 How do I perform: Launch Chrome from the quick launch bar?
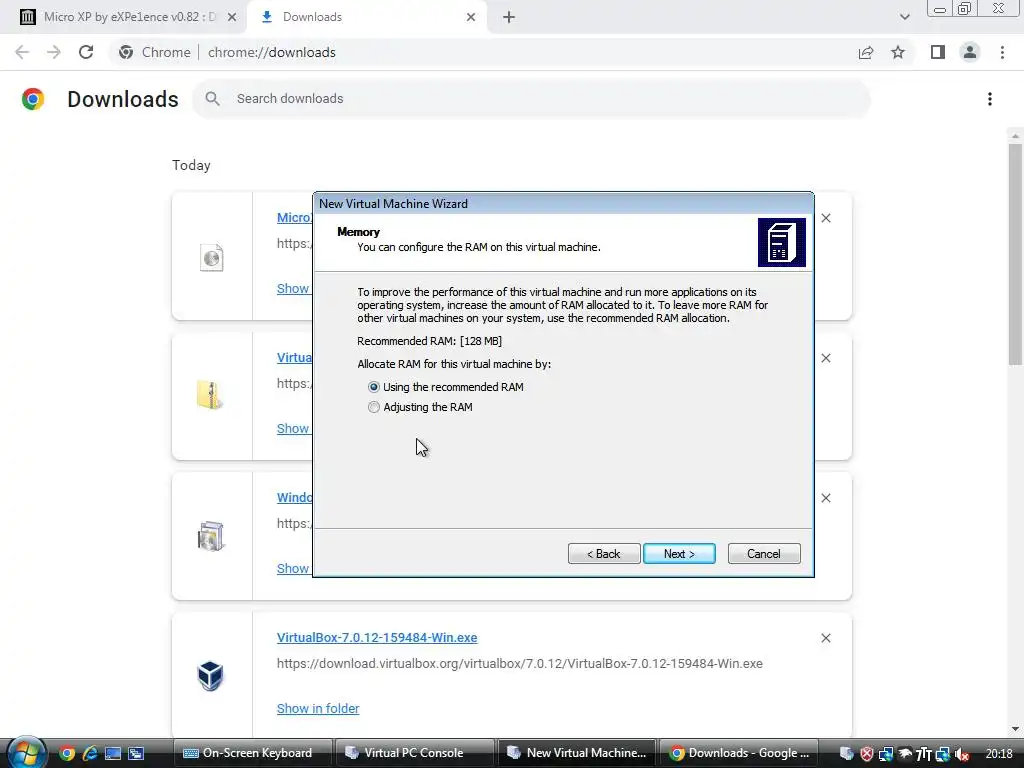click(67, 754)
